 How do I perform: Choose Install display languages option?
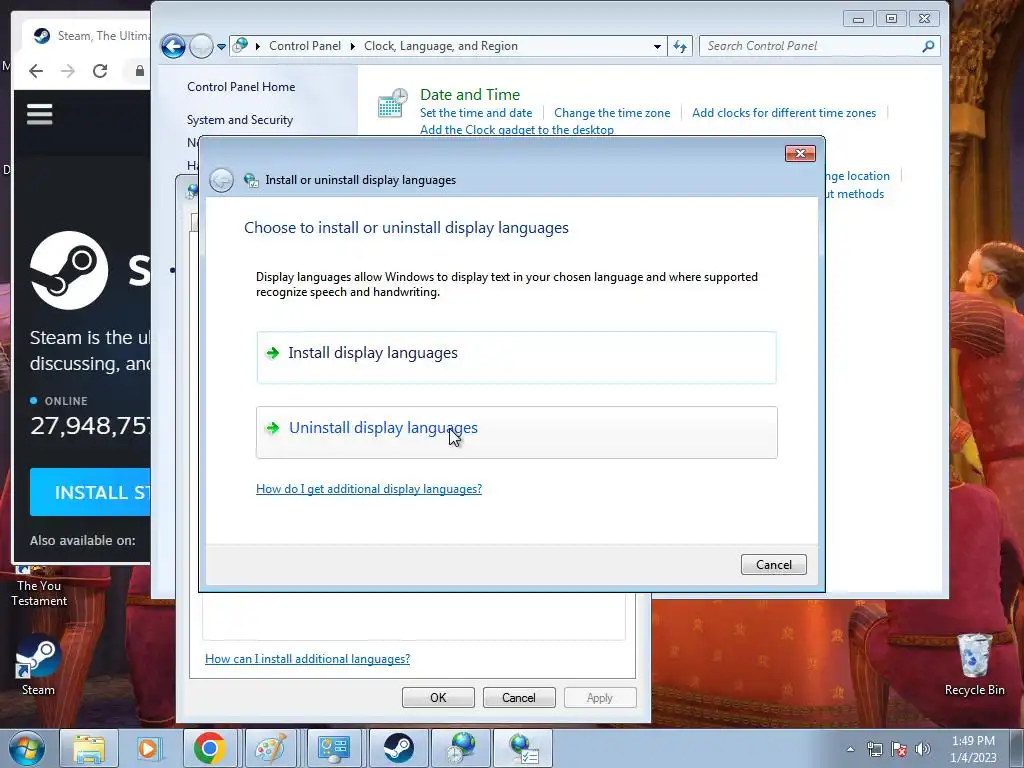tap(517, 357)
